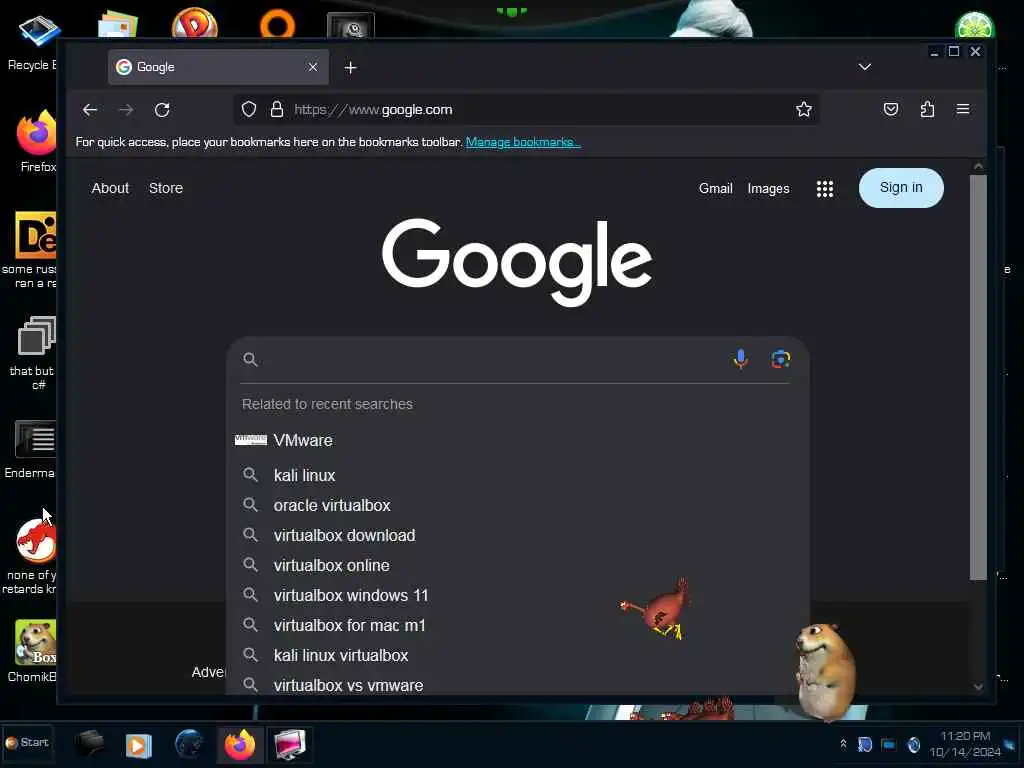Open the Store link
Screen dimensions: 1024x768
165,188
